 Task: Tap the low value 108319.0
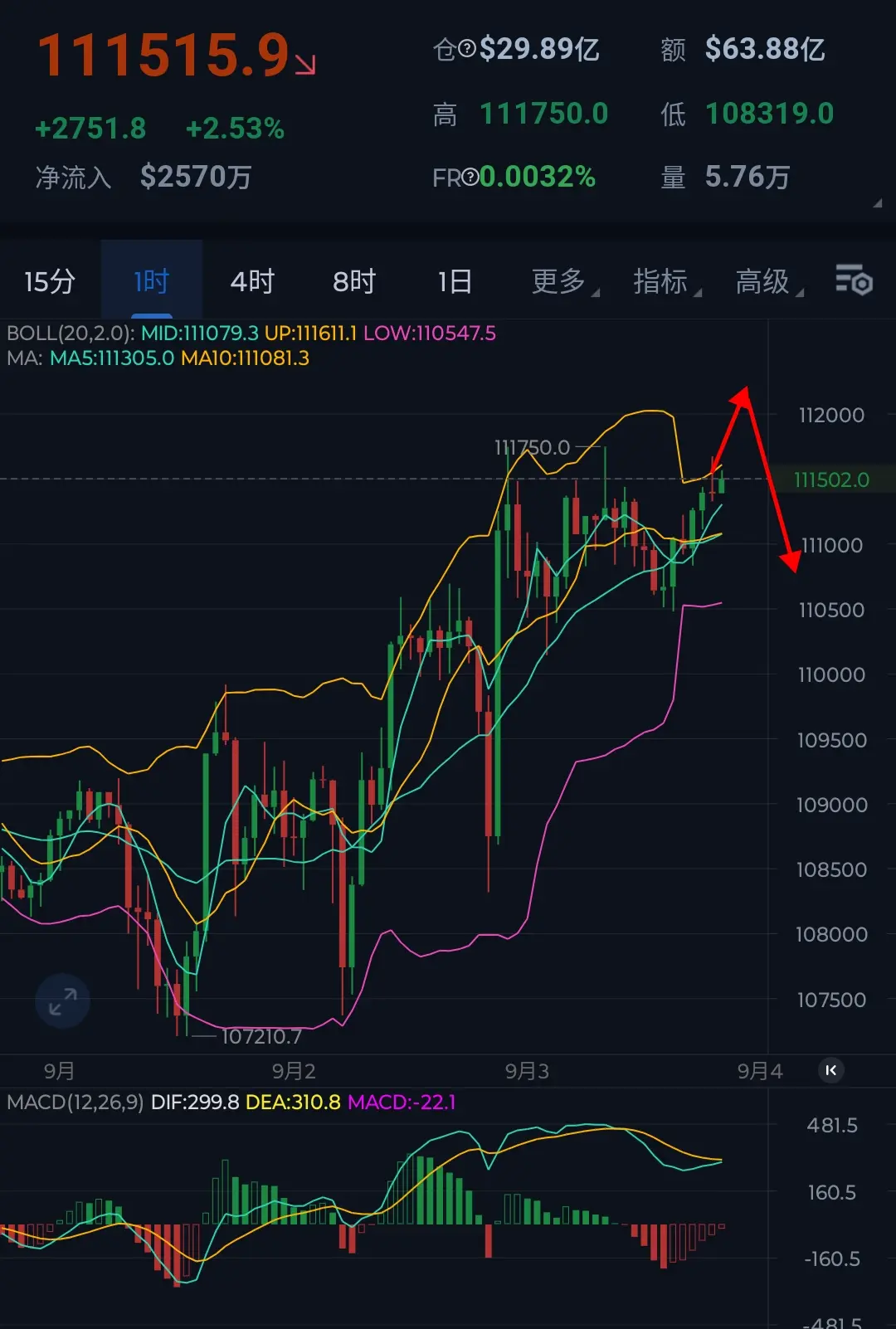770,114
